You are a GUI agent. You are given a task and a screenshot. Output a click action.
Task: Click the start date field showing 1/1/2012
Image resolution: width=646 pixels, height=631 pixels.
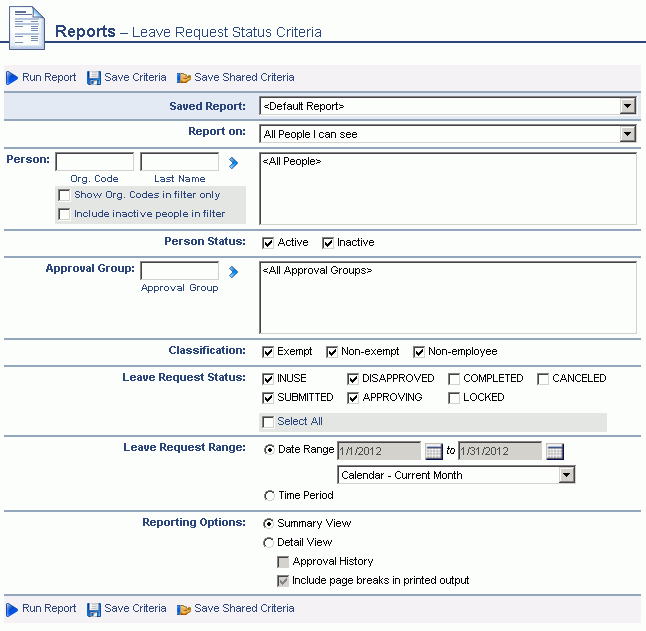click(379, 451)
